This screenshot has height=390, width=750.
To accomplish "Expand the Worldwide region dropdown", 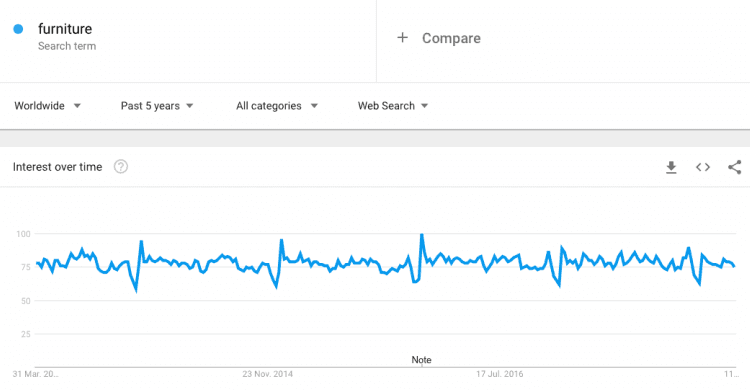I will 47,106.
